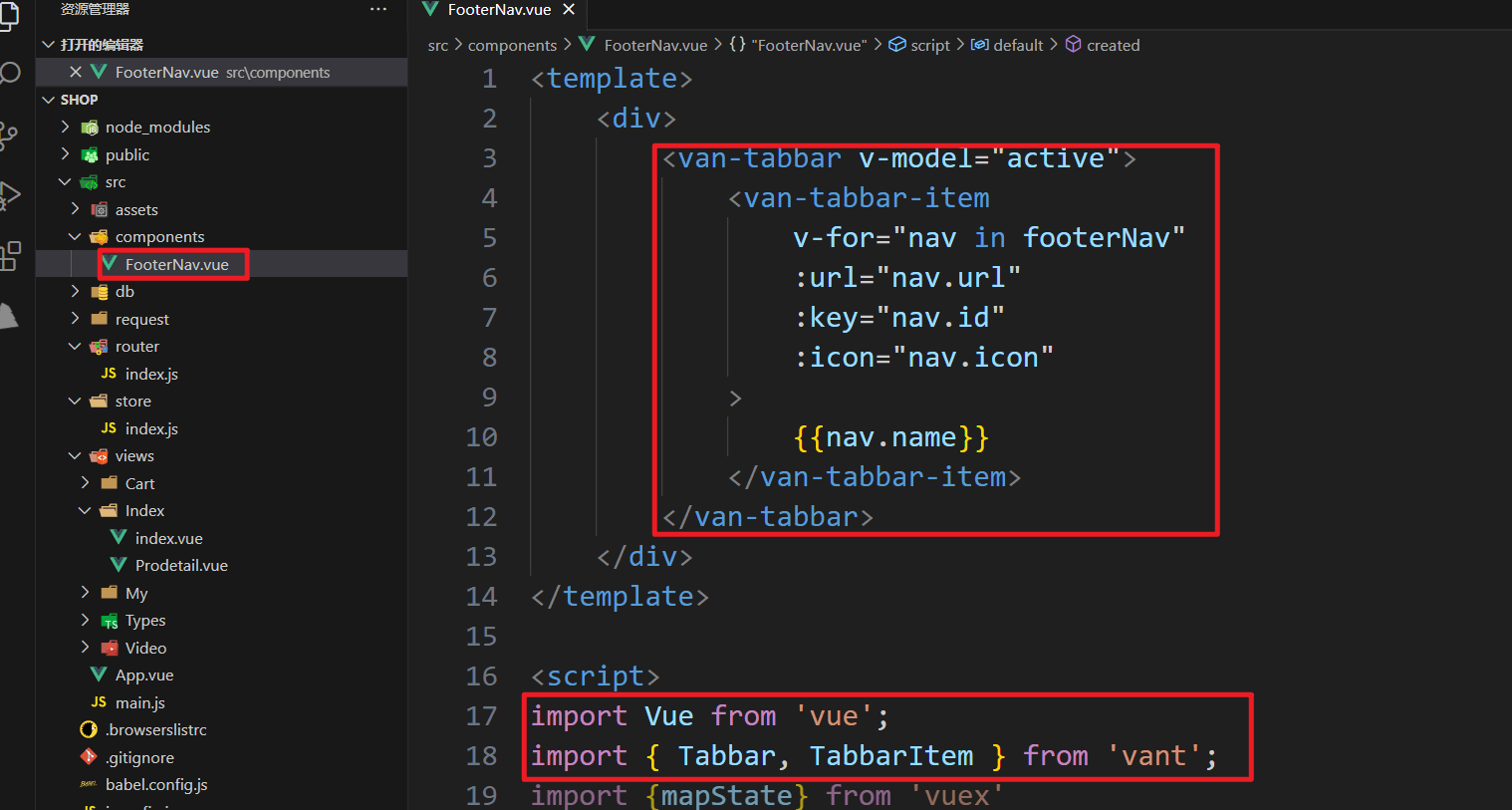Screen dimensions: 1512x810
Task: Click the .browserslistrc file icon
Action: click(89, 729)
